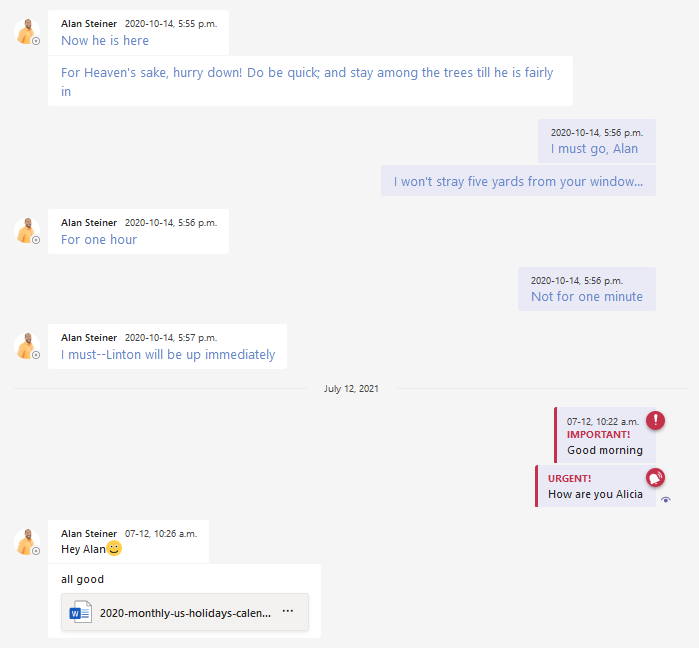The height and width of the screenshot is (648, 699).
Task: Click the July 12, 2021 date divider
Action: pos(351,388)
